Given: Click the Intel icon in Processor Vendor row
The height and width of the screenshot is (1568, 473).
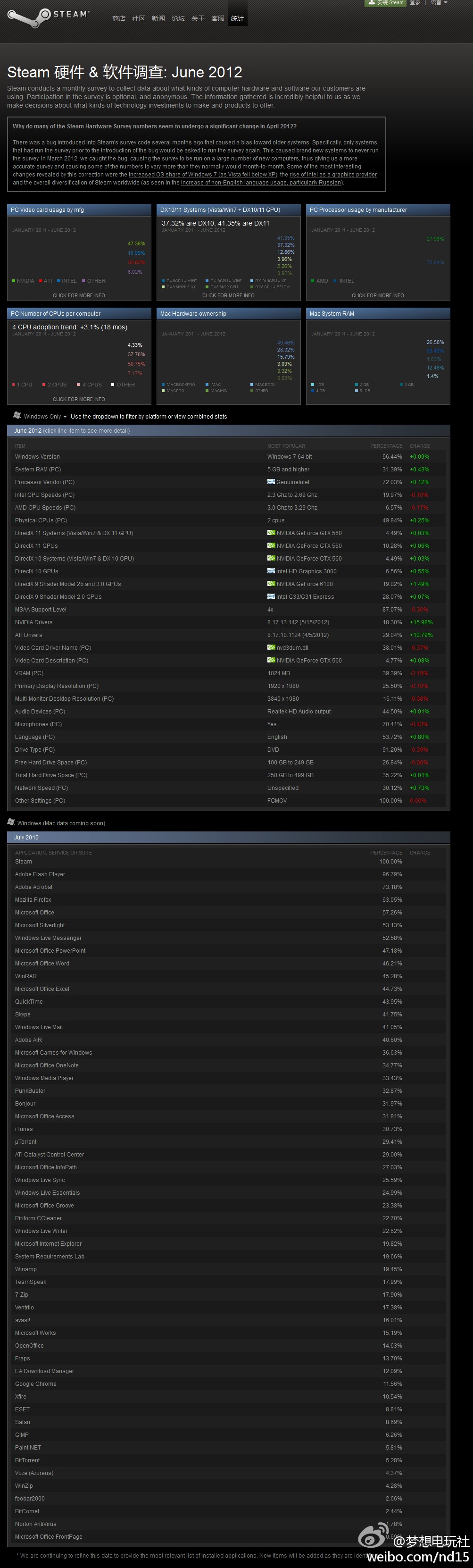Looking at the screenshot, I should point(271,481).
